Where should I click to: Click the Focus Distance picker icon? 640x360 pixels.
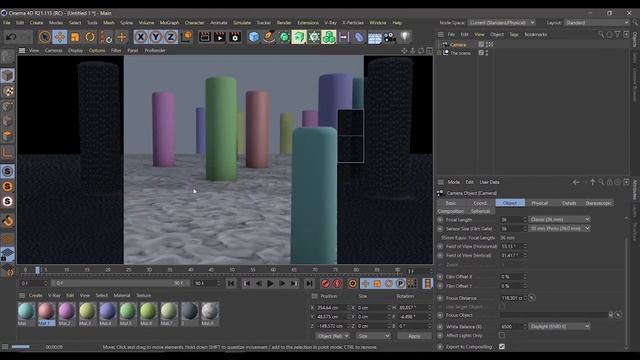tap(531, 298)
